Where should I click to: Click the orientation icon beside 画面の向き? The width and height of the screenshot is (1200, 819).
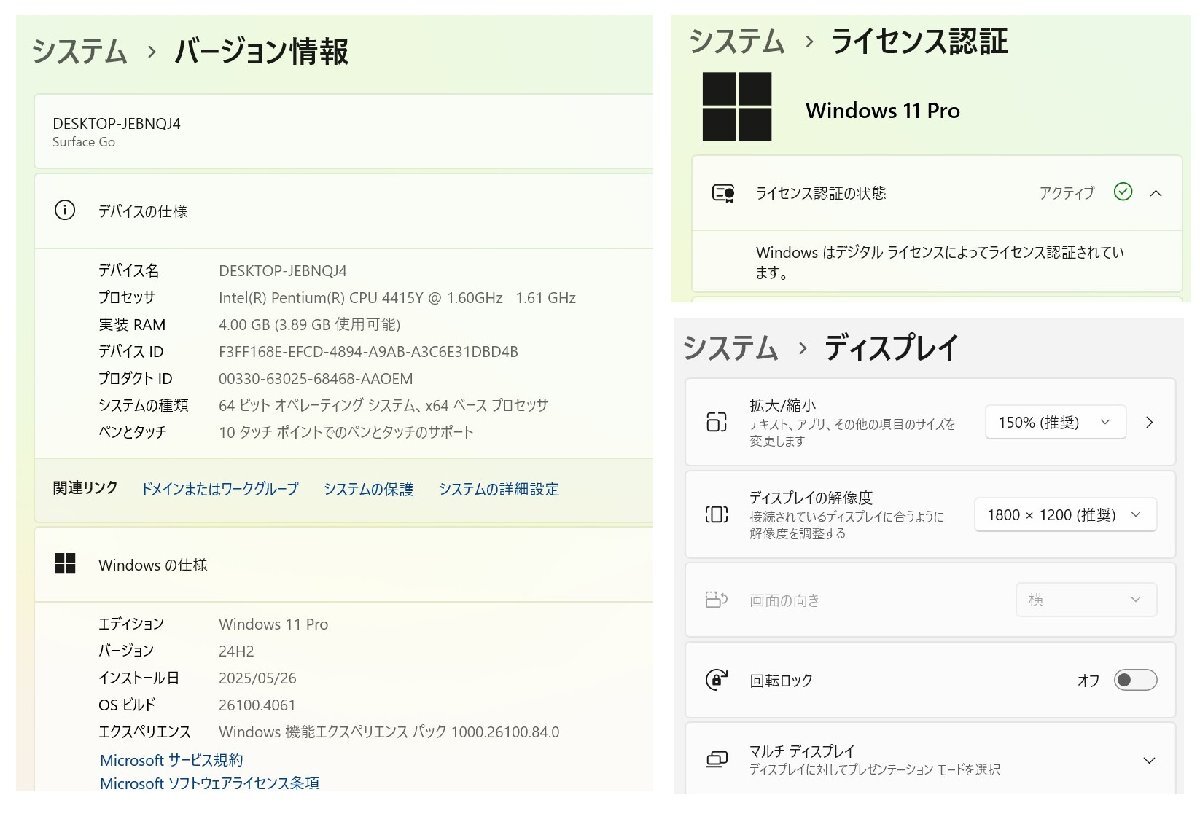pyautogui.click(x=716, y=600)
